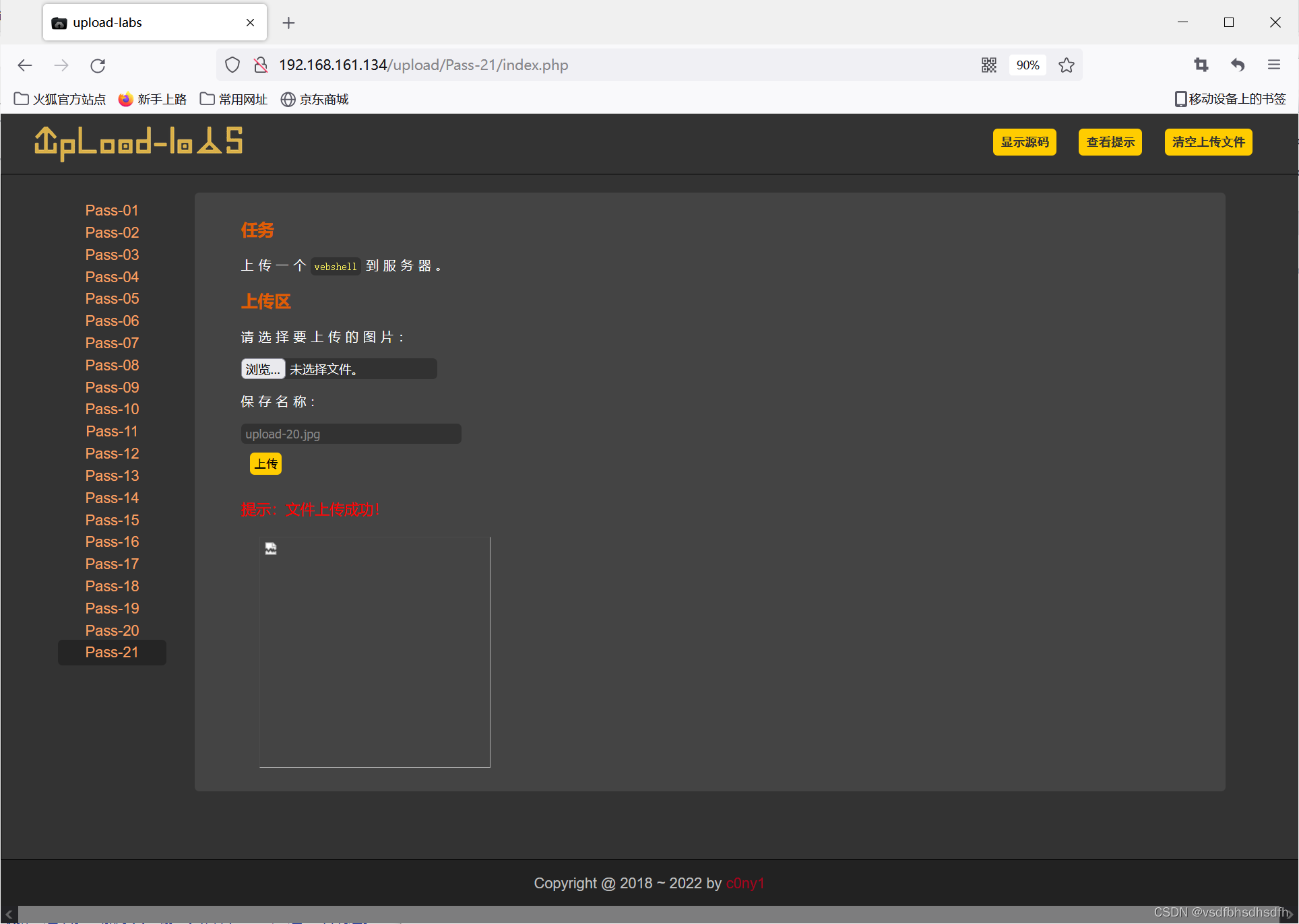The height and width of the screenshot is (924, 1299).
Task: Open Firefox hamburger menu
Action: (1273, 65)
